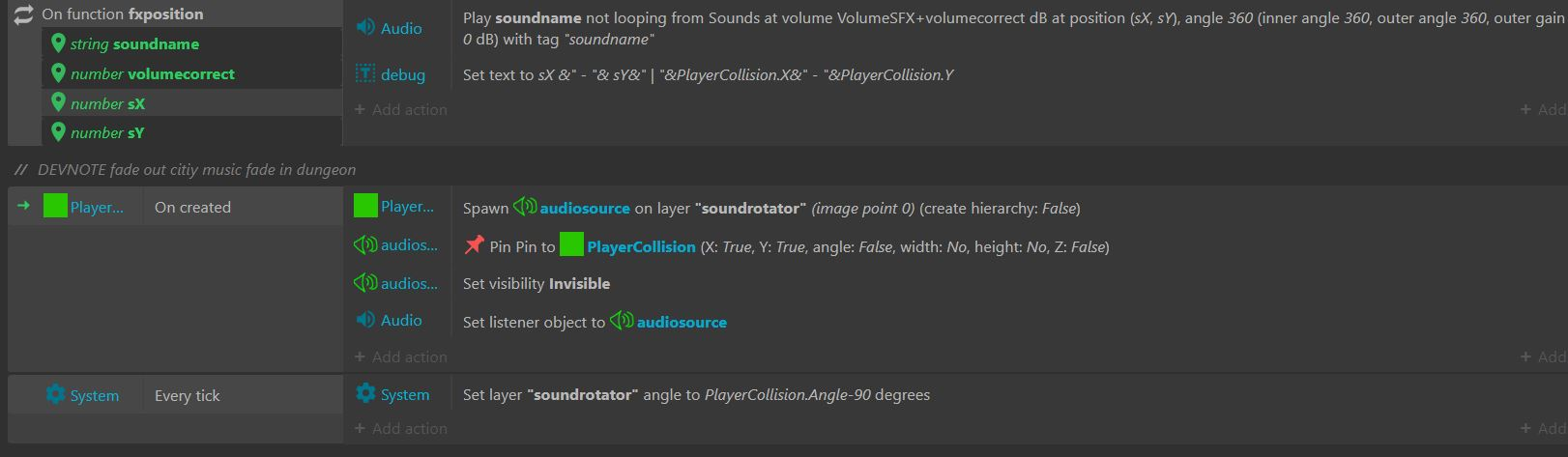The height and width of the screenshot is (457, 1568).
Task: Select the On created condition
Action: [x=192, y=207]
